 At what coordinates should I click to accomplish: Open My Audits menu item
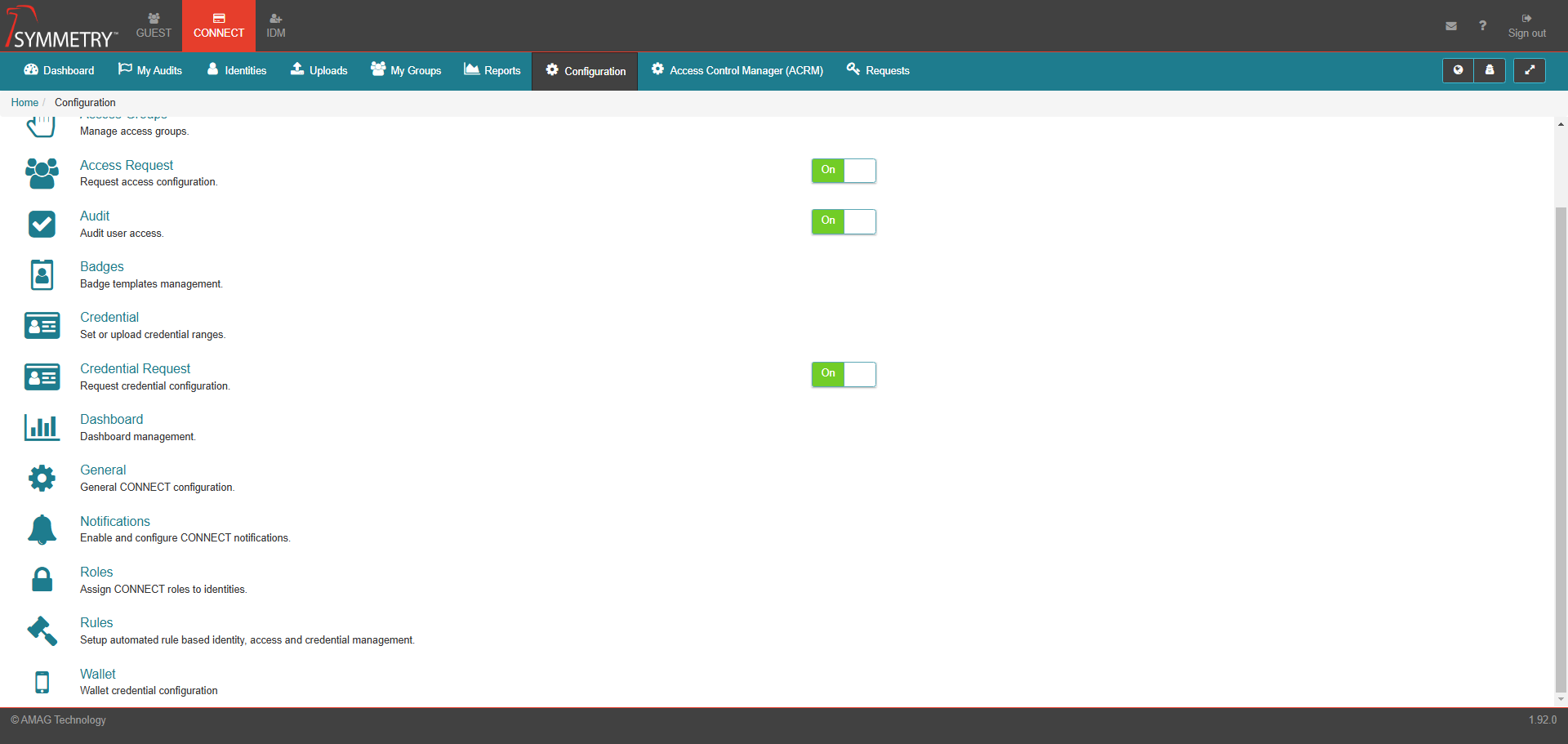coord(150,70)
